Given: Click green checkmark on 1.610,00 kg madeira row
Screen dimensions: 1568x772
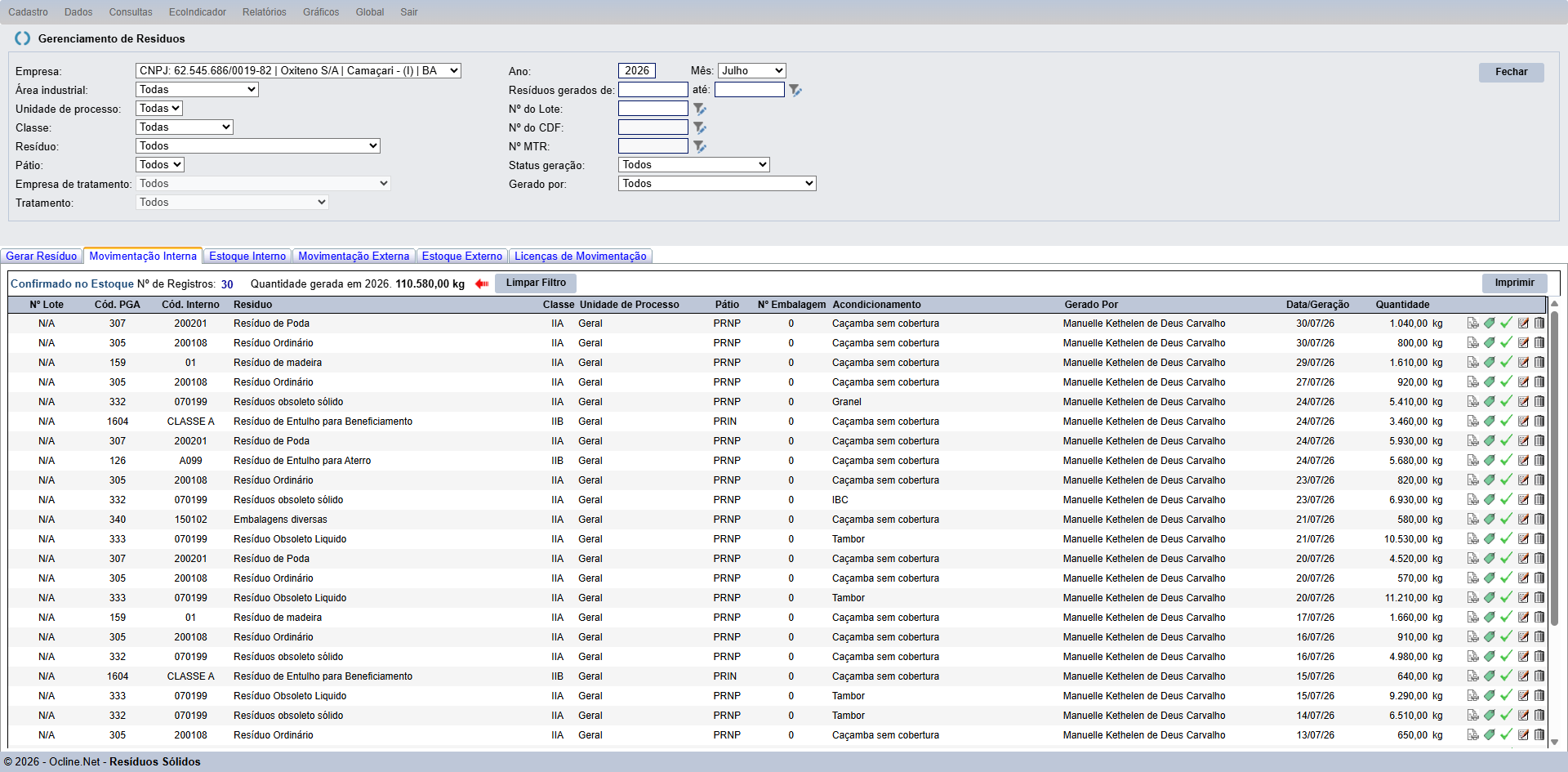Looking at the screenshot, I should pyautogui.click(x=1507, y=362).
